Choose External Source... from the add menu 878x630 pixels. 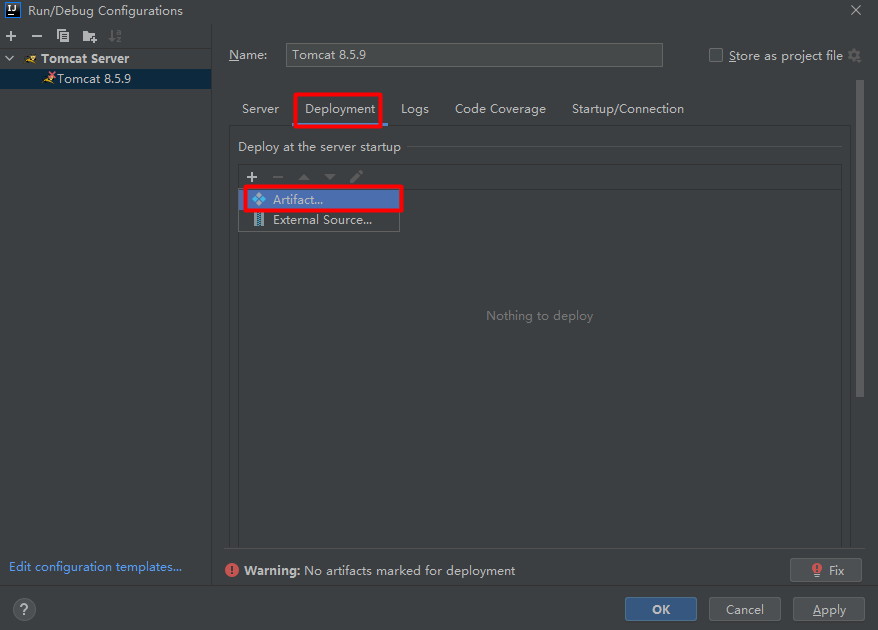pyautogui.click(x=319, y=220)
